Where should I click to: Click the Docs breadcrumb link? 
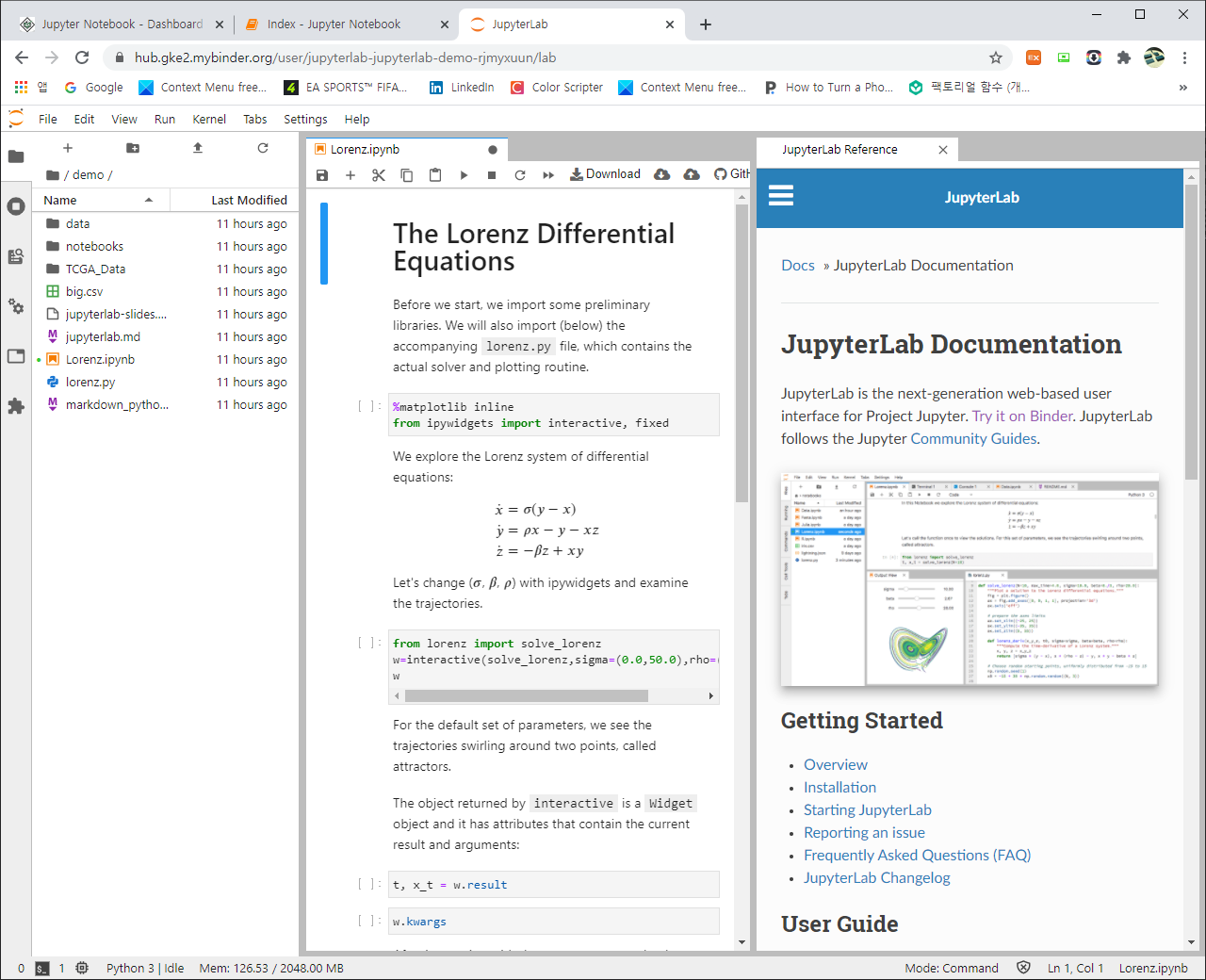(x=798, y=266)
